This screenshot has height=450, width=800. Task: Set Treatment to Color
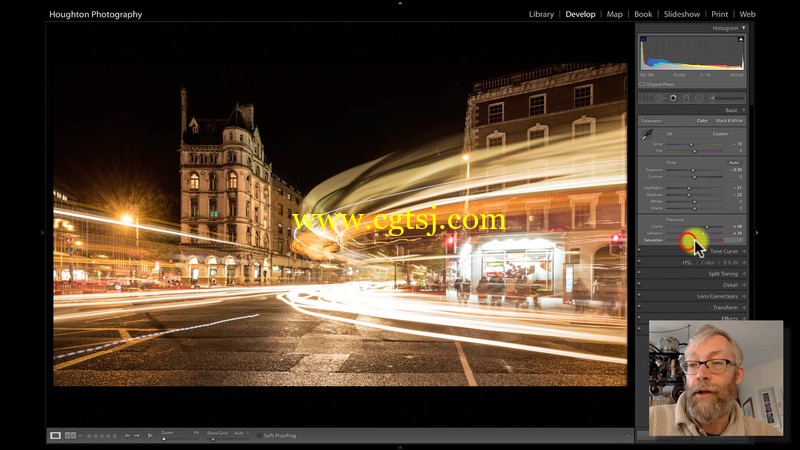pos(702,121)
